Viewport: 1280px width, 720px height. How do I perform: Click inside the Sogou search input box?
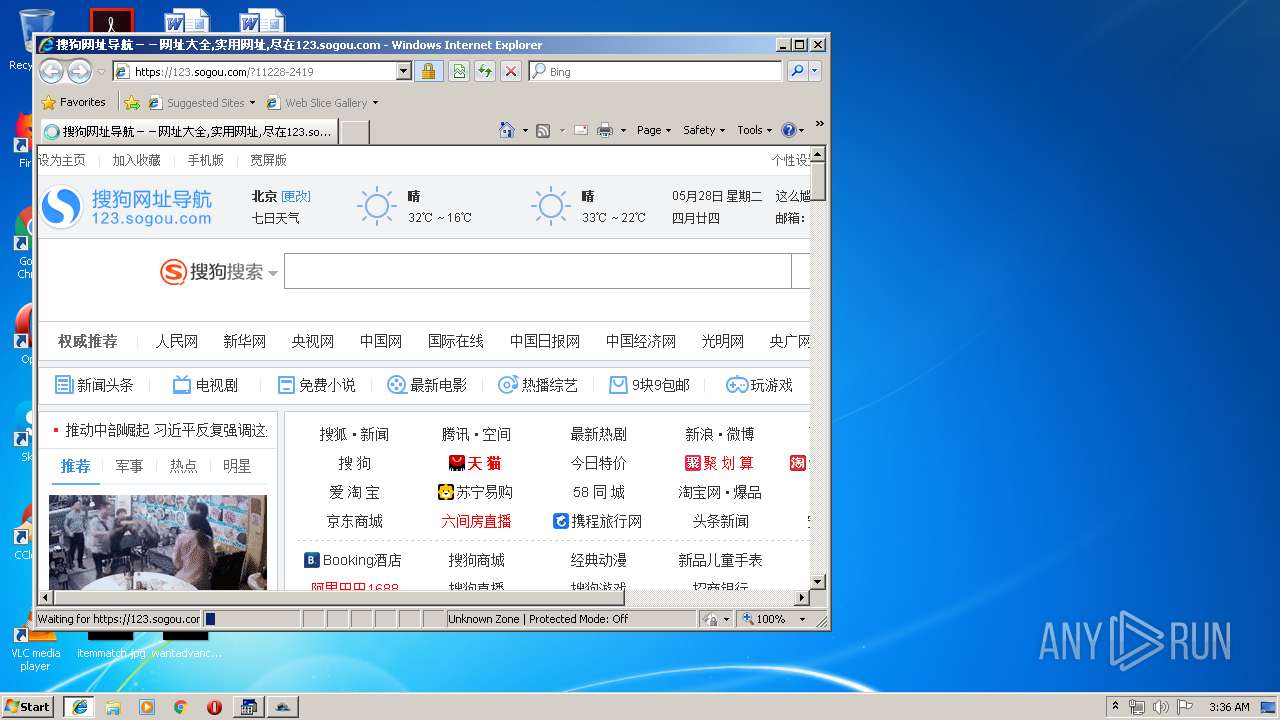(537, 271)
